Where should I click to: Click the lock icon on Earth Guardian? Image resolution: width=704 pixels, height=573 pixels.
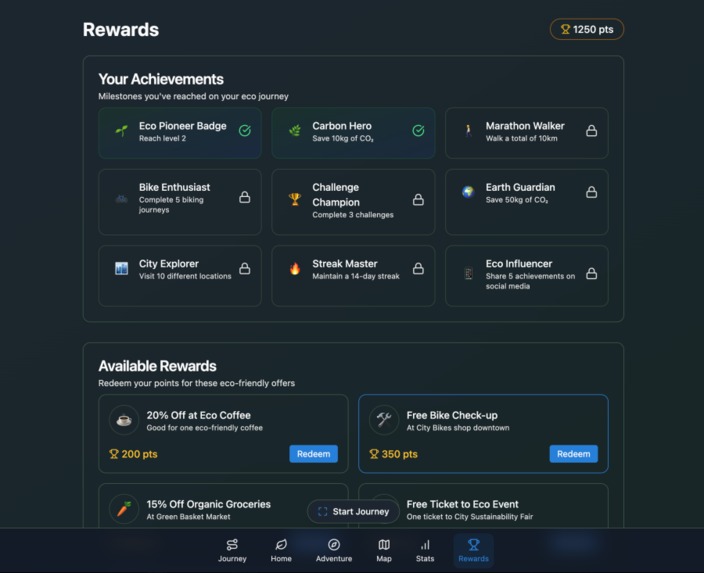click(591, 192)
